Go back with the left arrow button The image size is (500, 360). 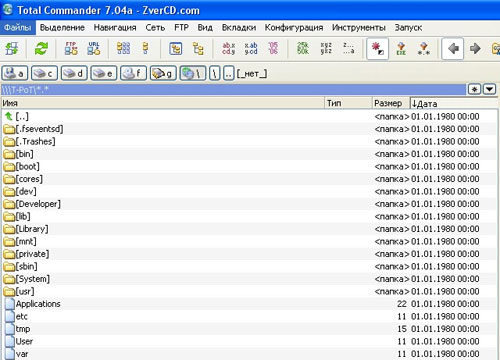tap(453, 49)
